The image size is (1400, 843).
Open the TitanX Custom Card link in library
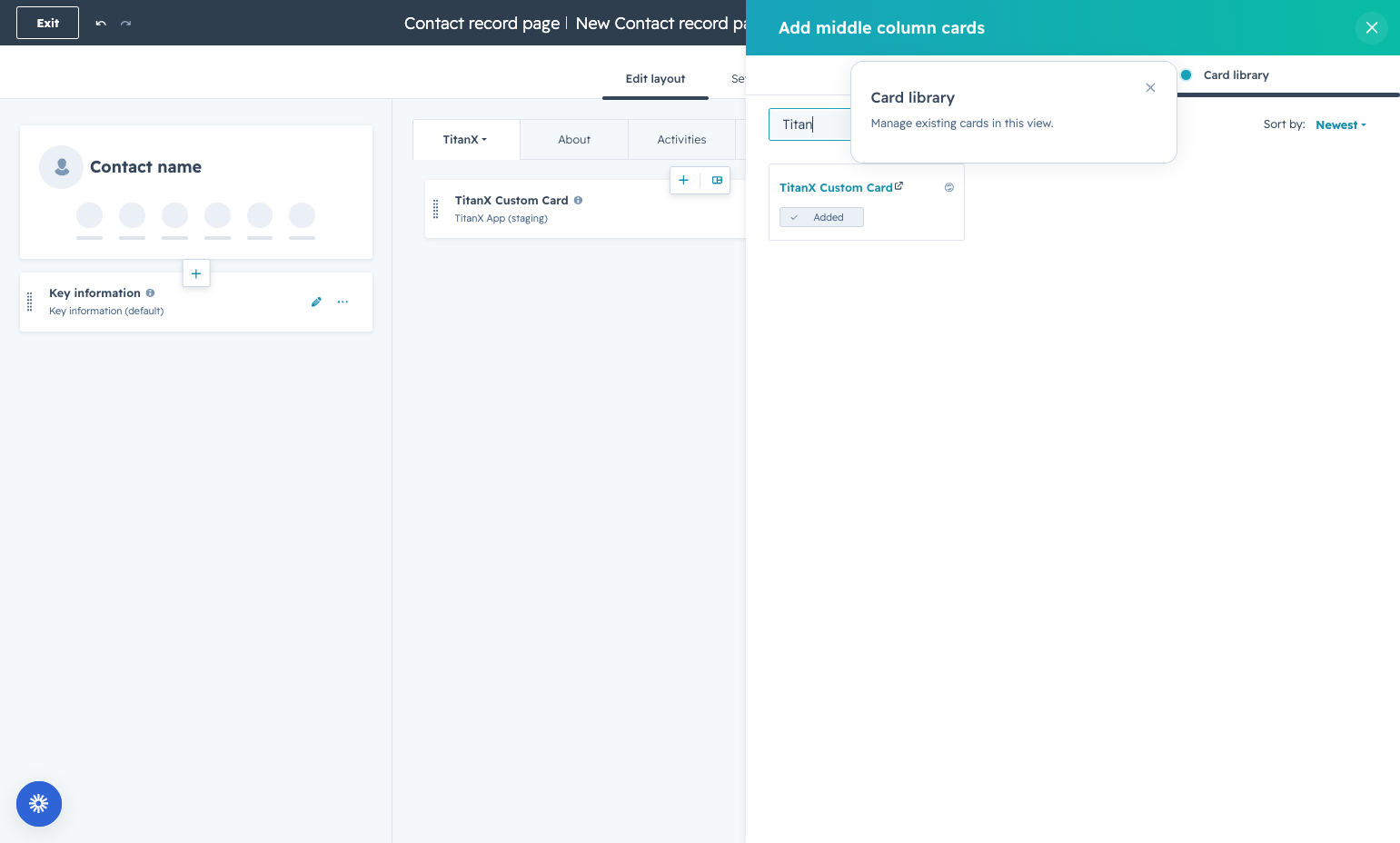click(836, 187)
